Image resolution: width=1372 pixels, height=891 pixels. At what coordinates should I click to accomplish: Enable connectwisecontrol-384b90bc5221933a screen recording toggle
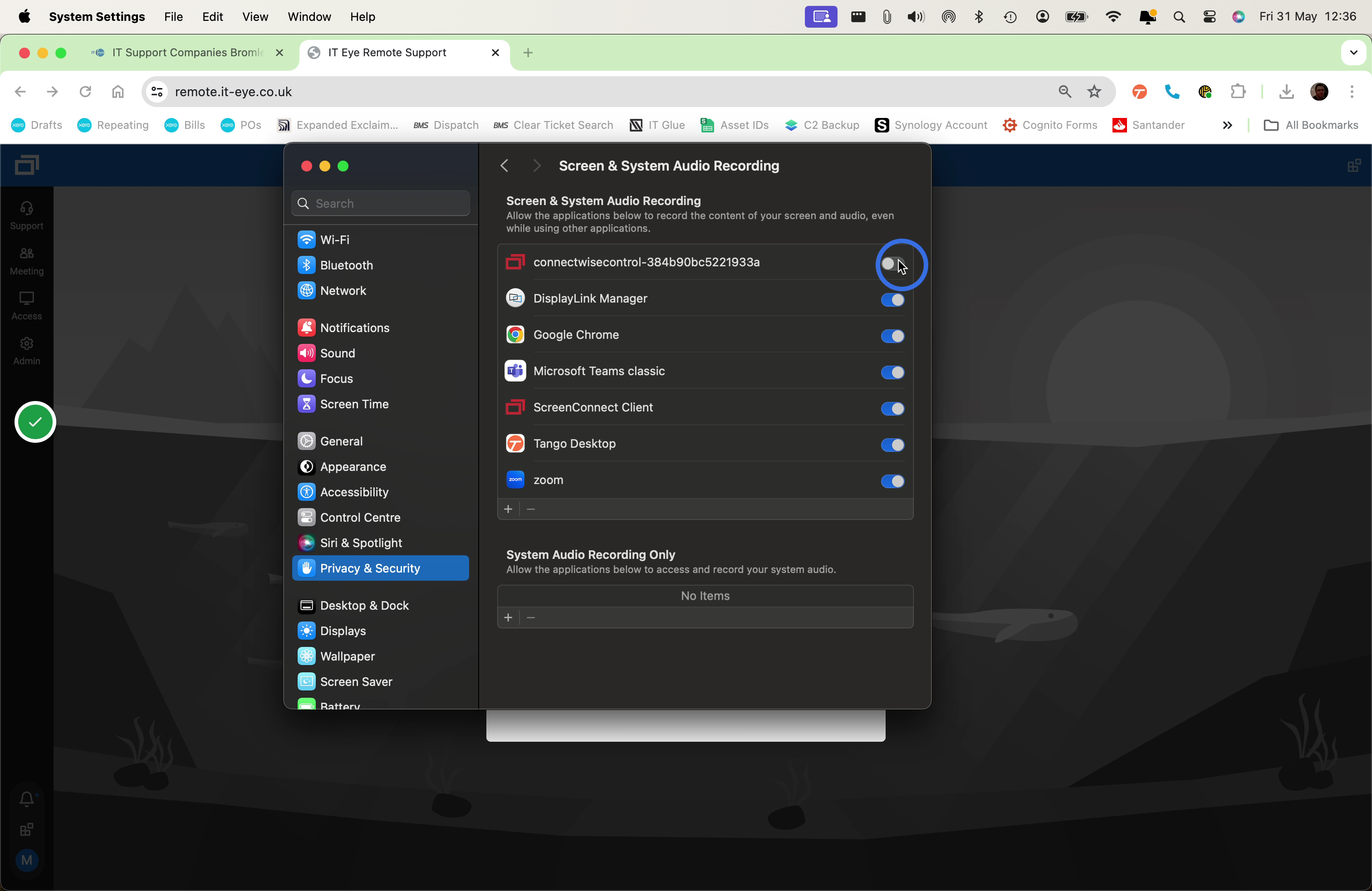coord(892,264)
